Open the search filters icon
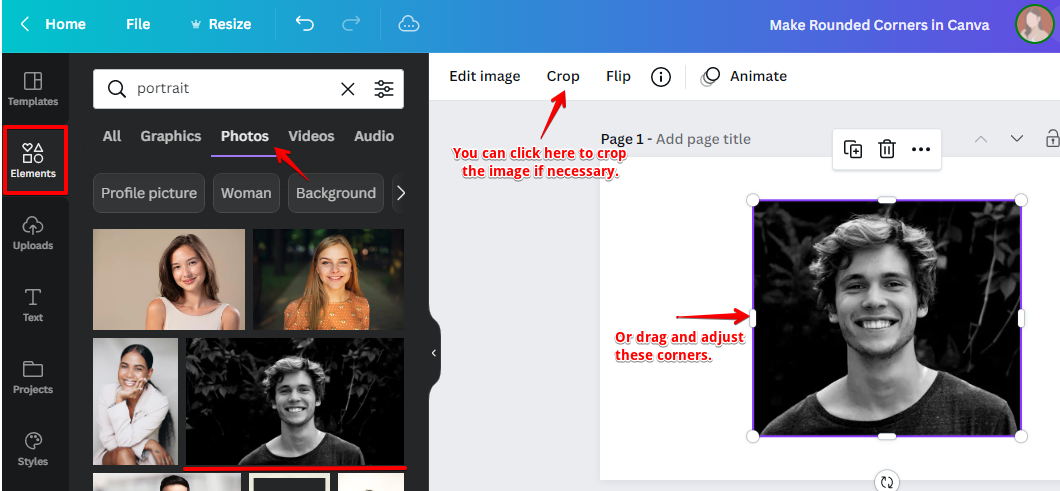Image resolution: width=1060 pixels, height=491 pixels. tap(384, 89)
